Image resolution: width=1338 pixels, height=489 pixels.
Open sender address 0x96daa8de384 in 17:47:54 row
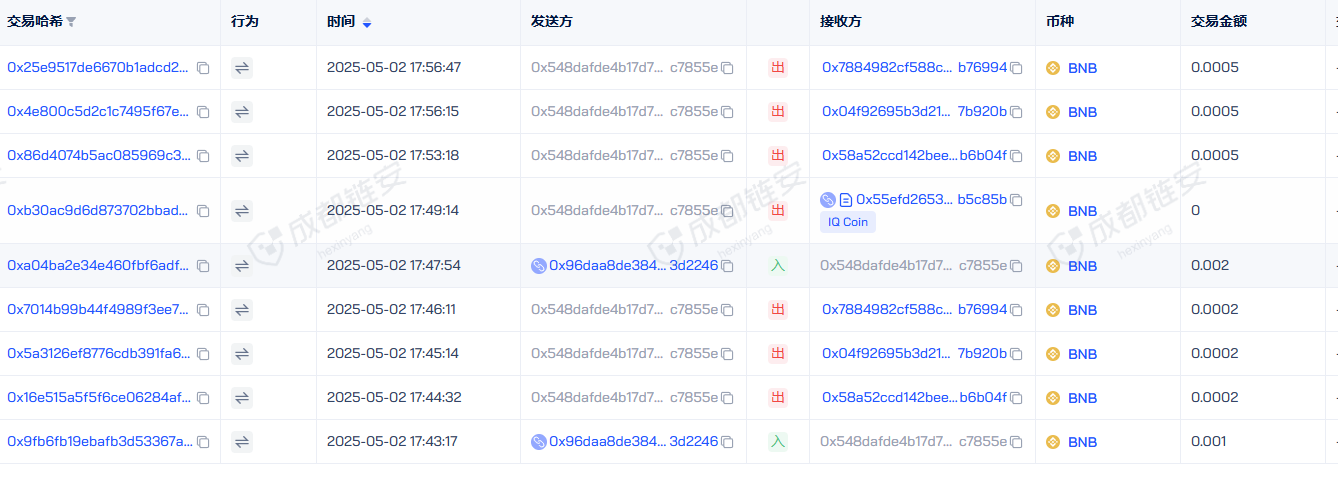click(634, 266)
